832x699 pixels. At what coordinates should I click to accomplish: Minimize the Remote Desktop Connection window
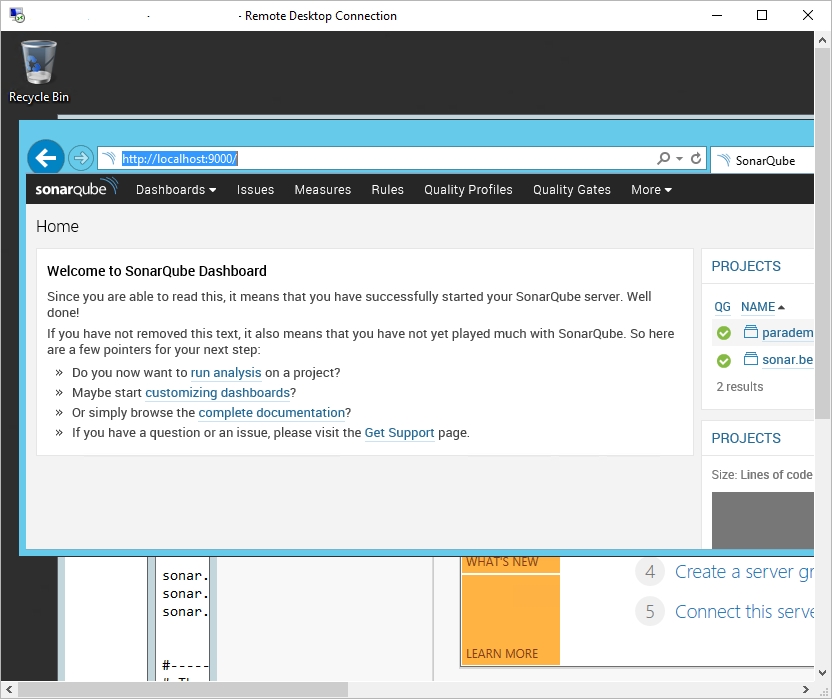[717, 15]
